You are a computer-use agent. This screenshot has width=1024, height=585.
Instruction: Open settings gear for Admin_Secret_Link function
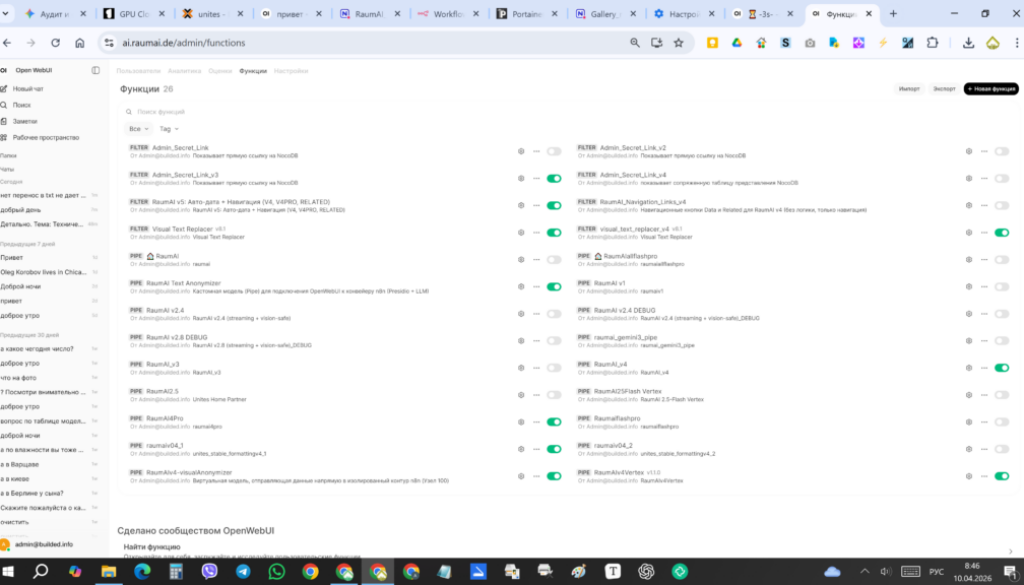coord(521,151)
